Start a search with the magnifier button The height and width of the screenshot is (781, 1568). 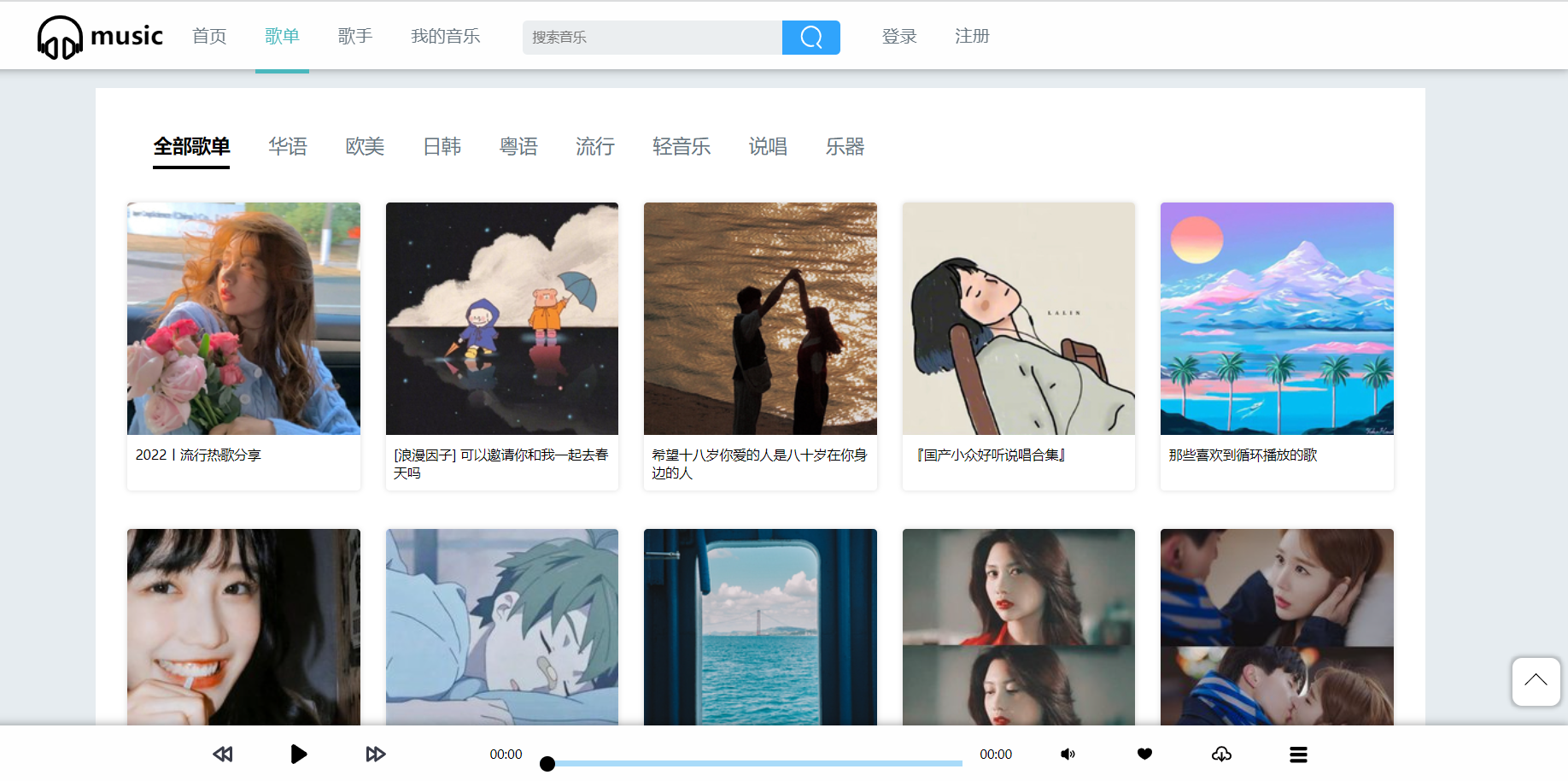(x=810, y=37)
